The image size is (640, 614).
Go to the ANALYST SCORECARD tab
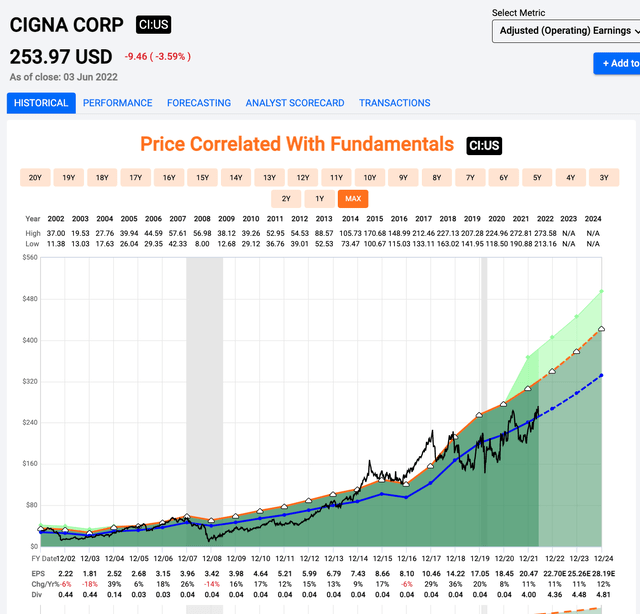tap(295, 103)
